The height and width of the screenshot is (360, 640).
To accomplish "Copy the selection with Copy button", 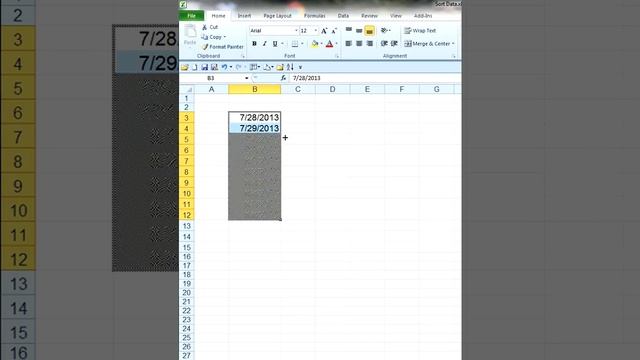I will pyautogui.click(x=212, y=37).
